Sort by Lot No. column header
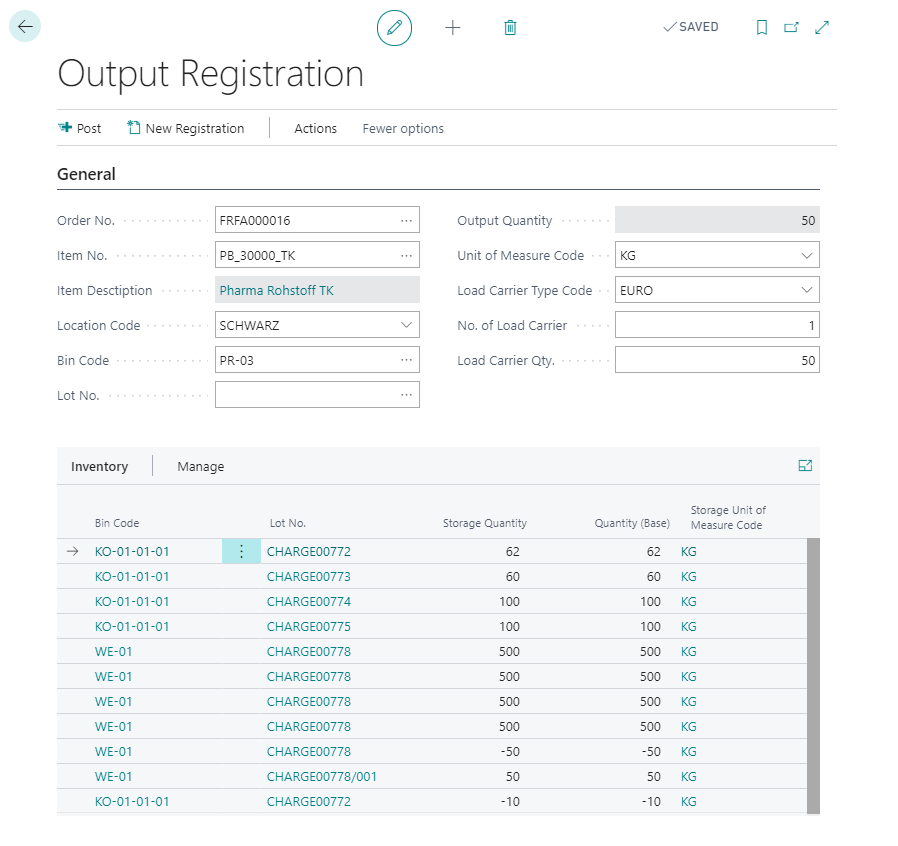Image resolution: width=898 pixels, height=846 pixels. 287,523
